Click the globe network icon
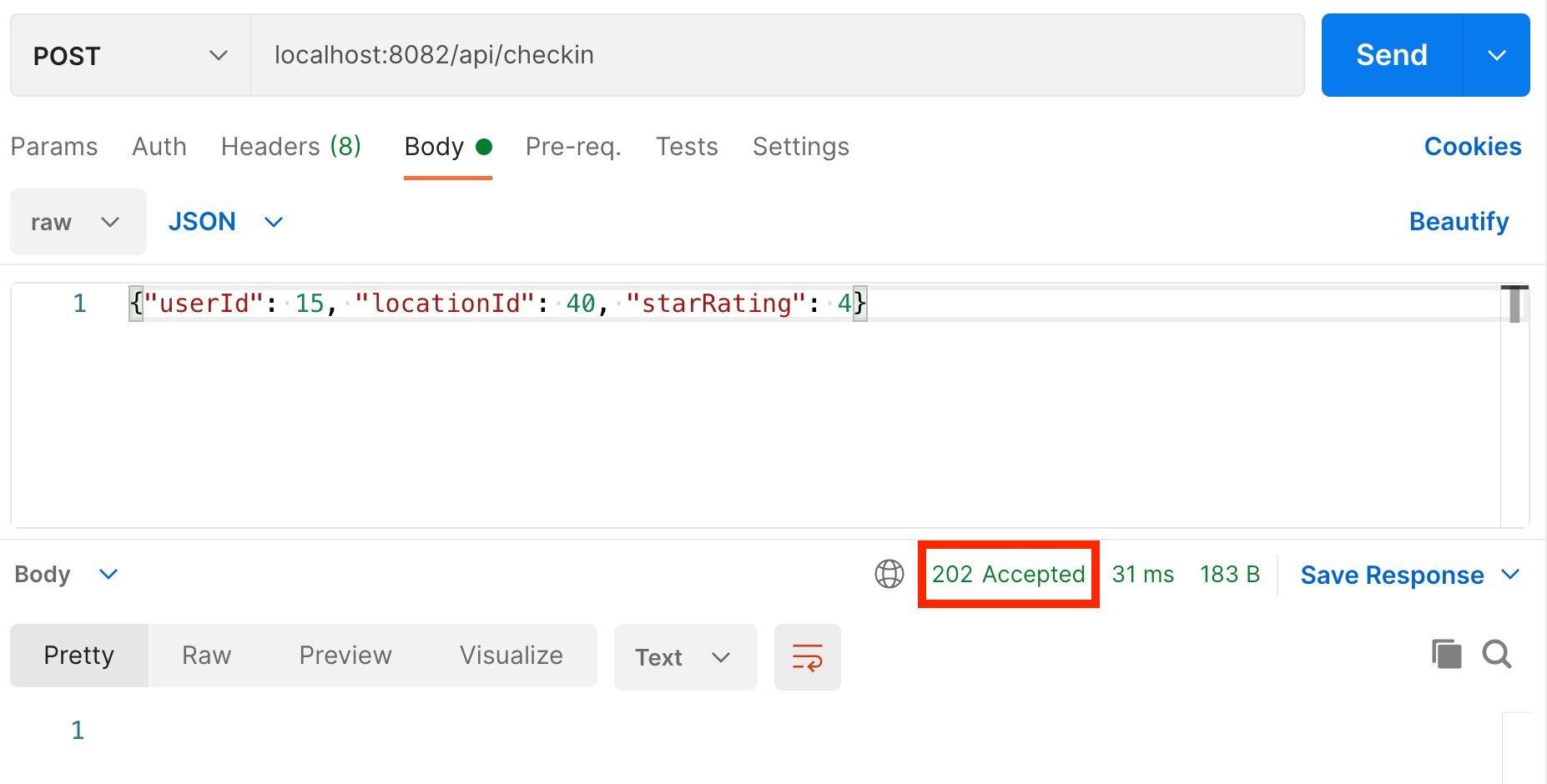Image resolution: width=1547 pixels, height=784 pixels. point(889,574)
